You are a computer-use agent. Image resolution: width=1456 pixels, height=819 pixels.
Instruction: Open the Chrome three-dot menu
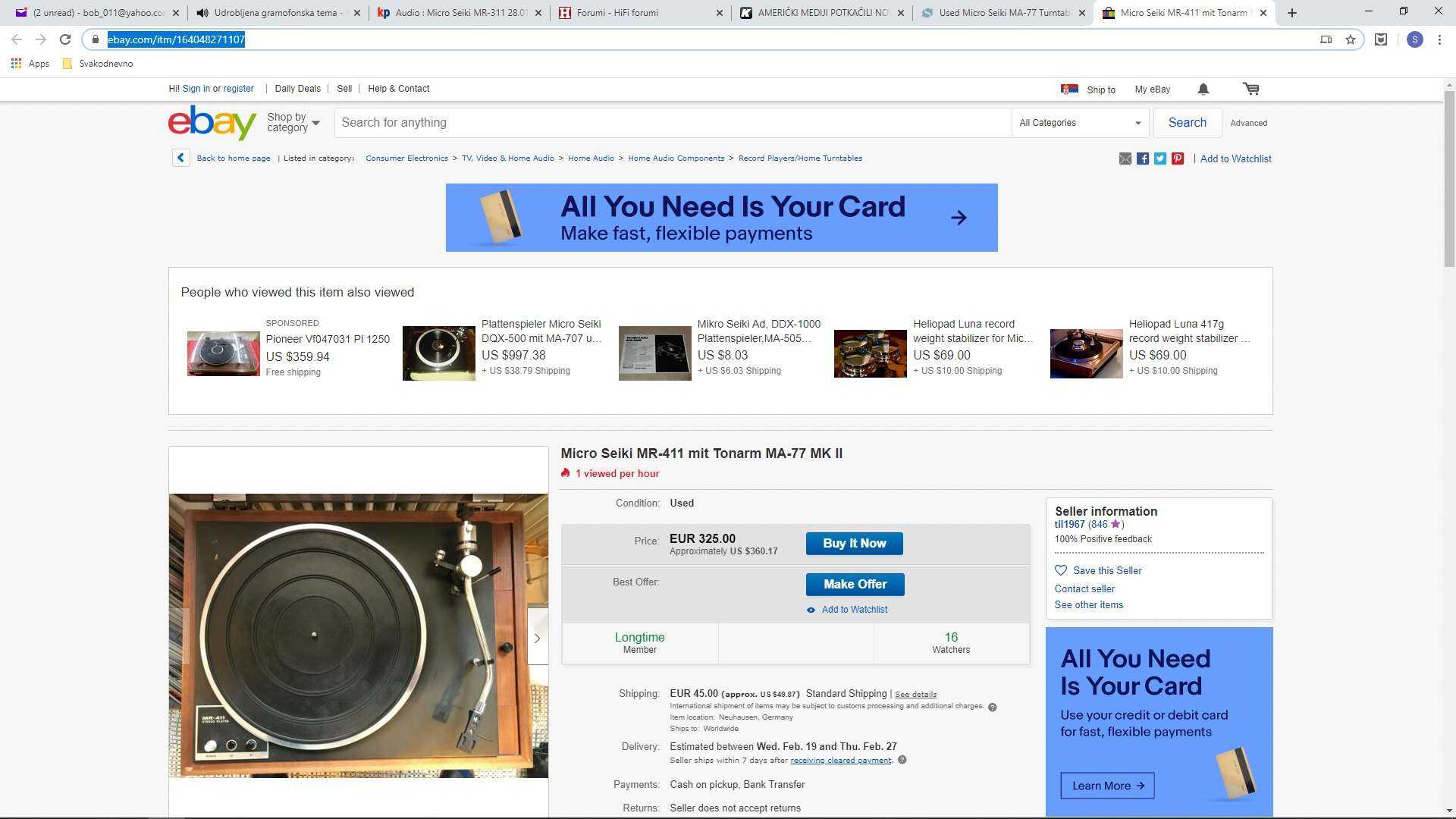(1439, 39)
